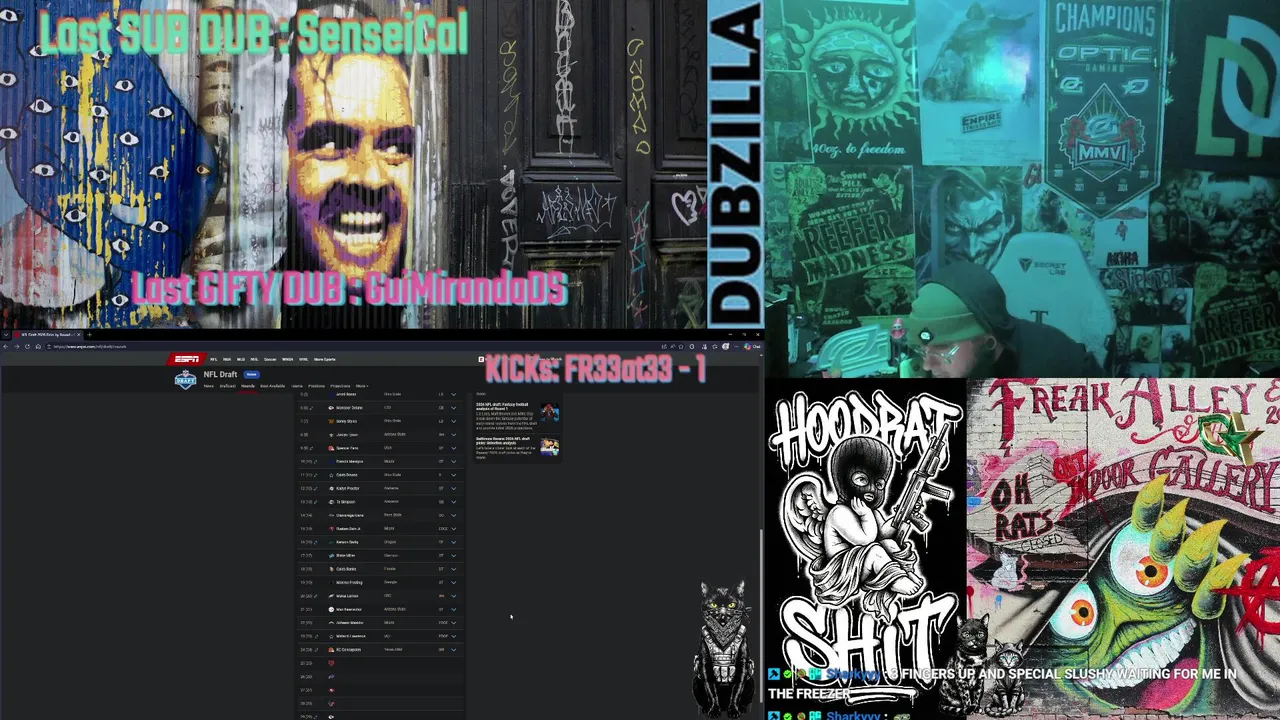Expand the pick 5 row with its chevron
The height and width of the screenshot is (720, 1280).
[x=453, y=394]
